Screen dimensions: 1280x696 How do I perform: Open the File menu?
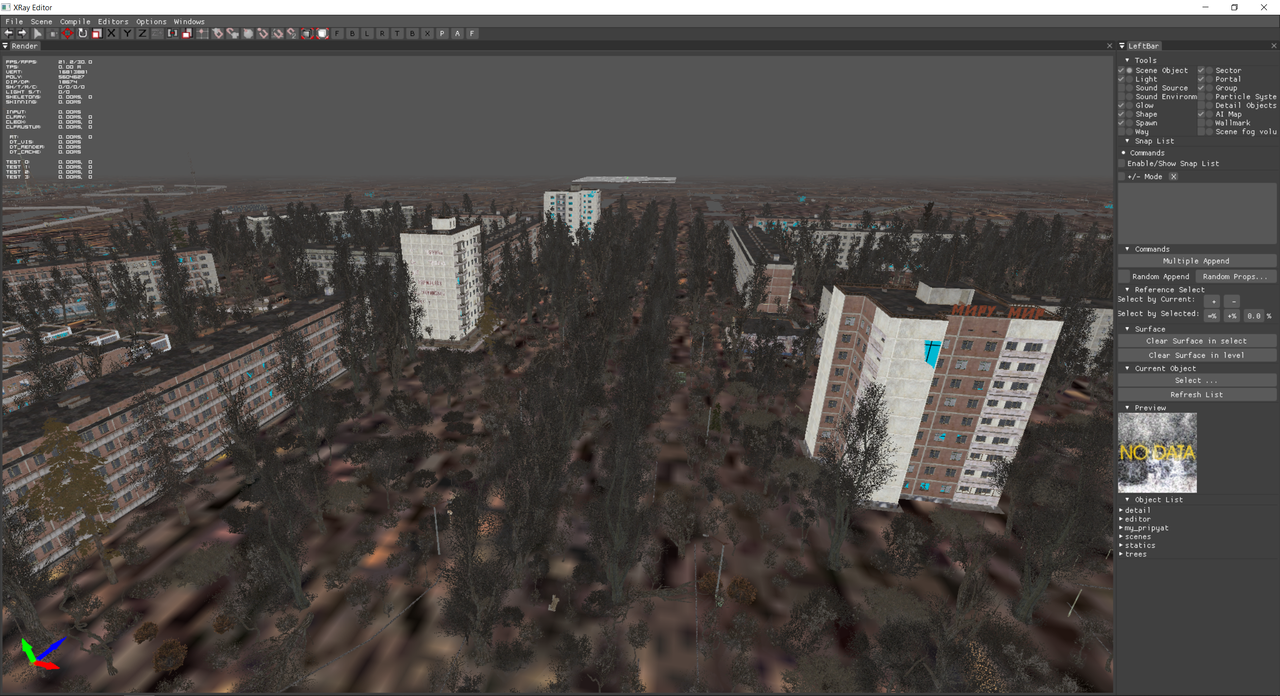14,21
